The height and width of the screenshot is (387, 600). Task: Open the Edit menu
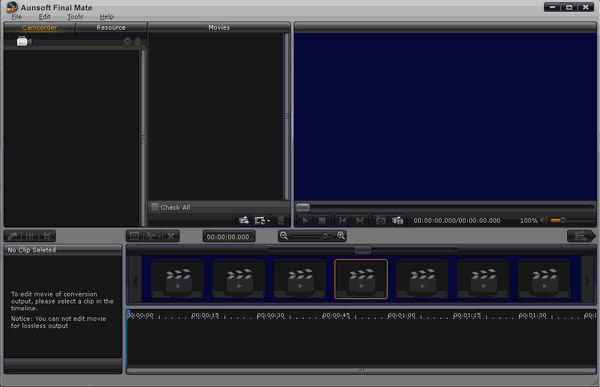tap(44, 17)
